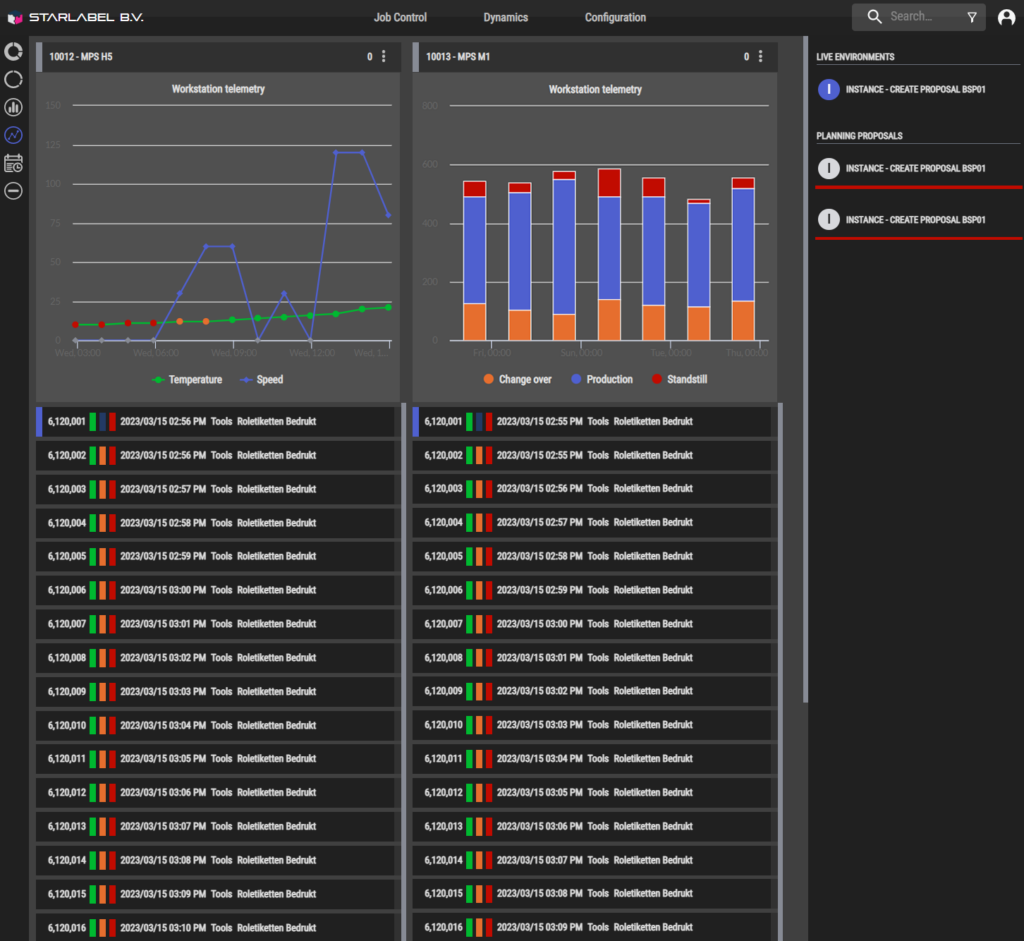Toggle the Temperature series in the legend
Viewport: 1024px width, 941px height.
[x=187, y=380]
